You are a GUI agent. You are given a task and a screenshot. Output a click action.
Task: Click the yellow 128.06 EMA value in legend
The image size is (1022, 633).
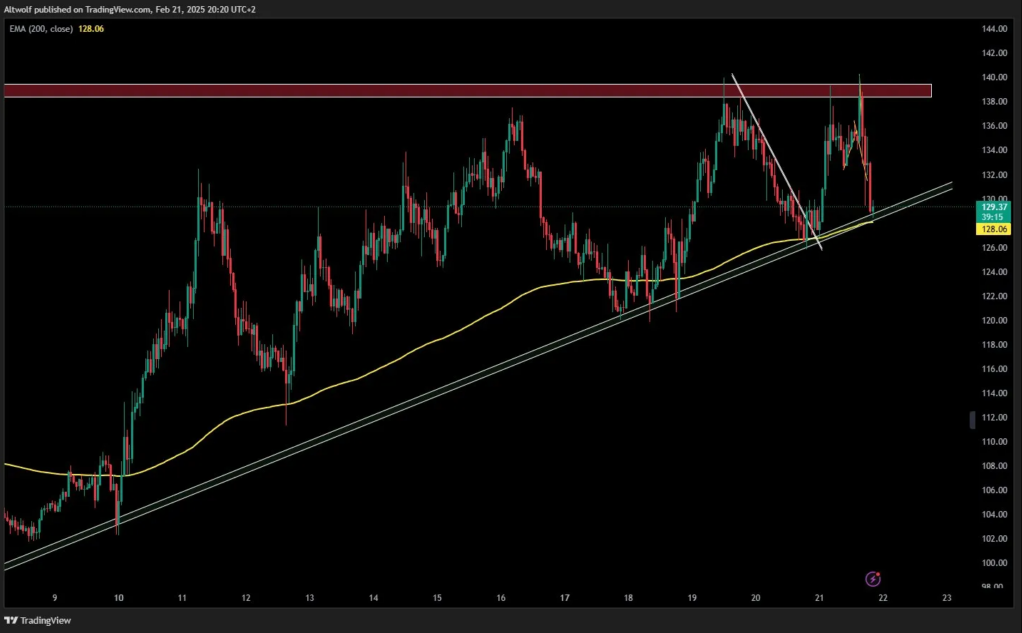[x=91, y=29]
